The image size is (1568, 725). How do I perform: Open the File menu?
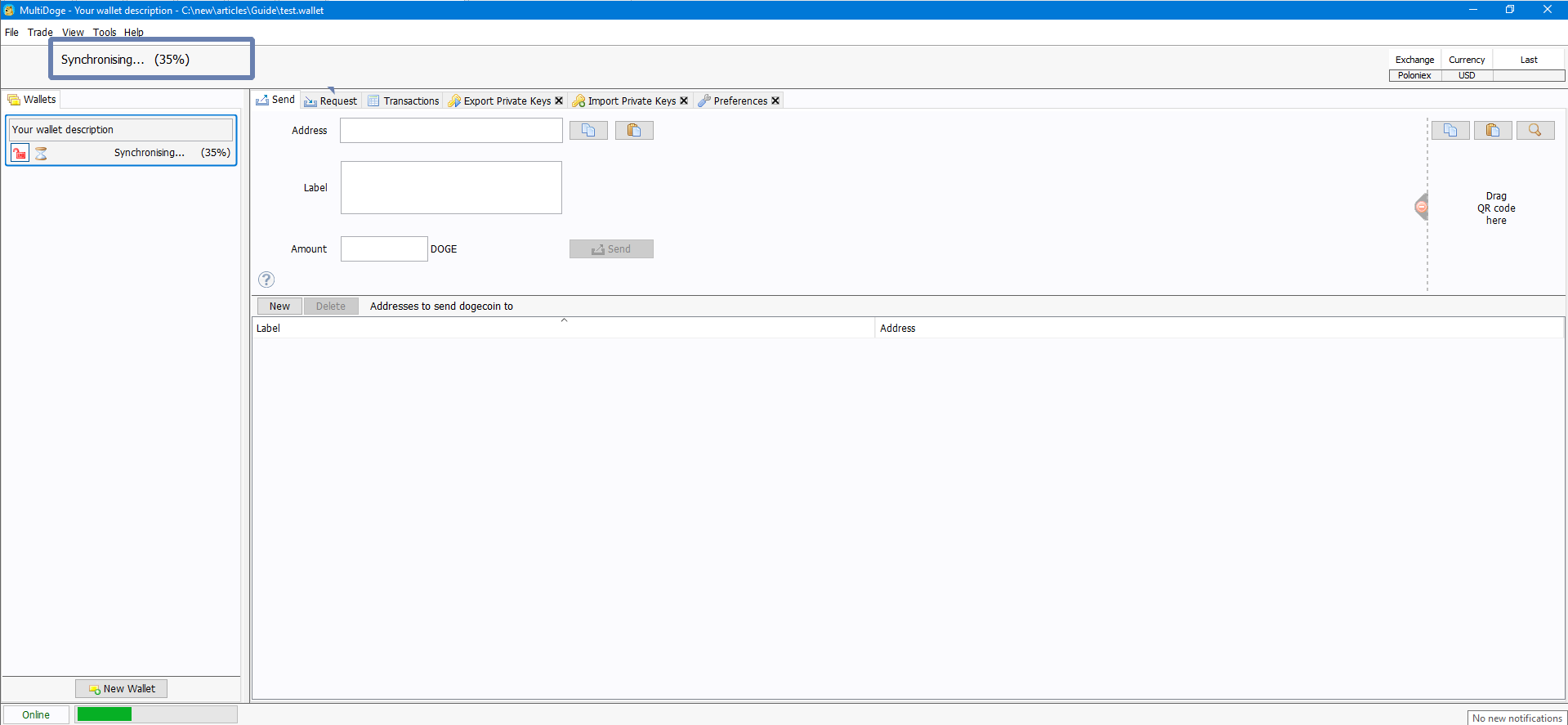(x=11, y=33)
